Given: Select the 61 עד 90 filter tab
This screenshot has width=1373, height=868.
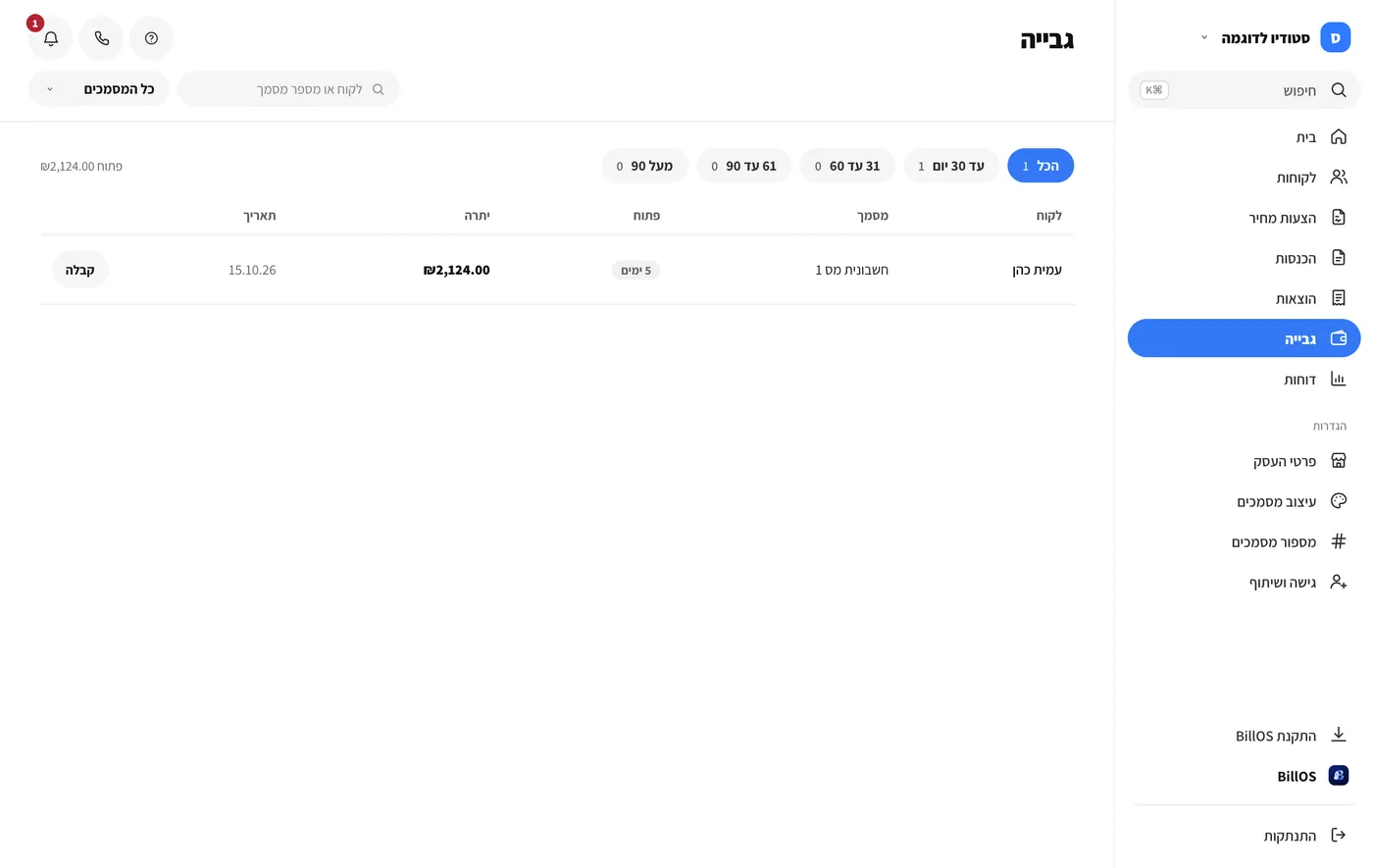Looking at the screenshot, I should point(743,166).
